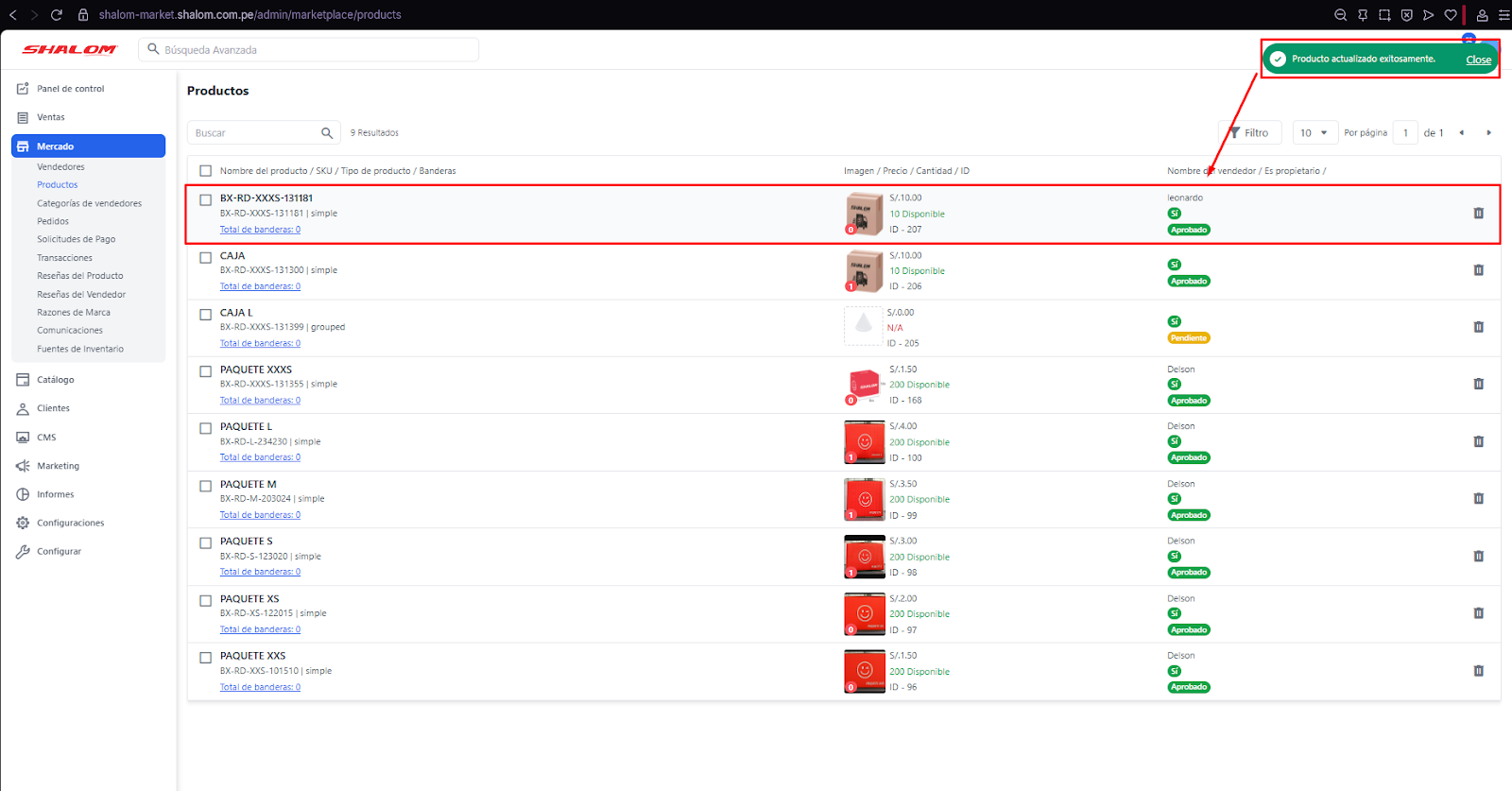Click trash icon for CAJA L

pos(1478,327)
